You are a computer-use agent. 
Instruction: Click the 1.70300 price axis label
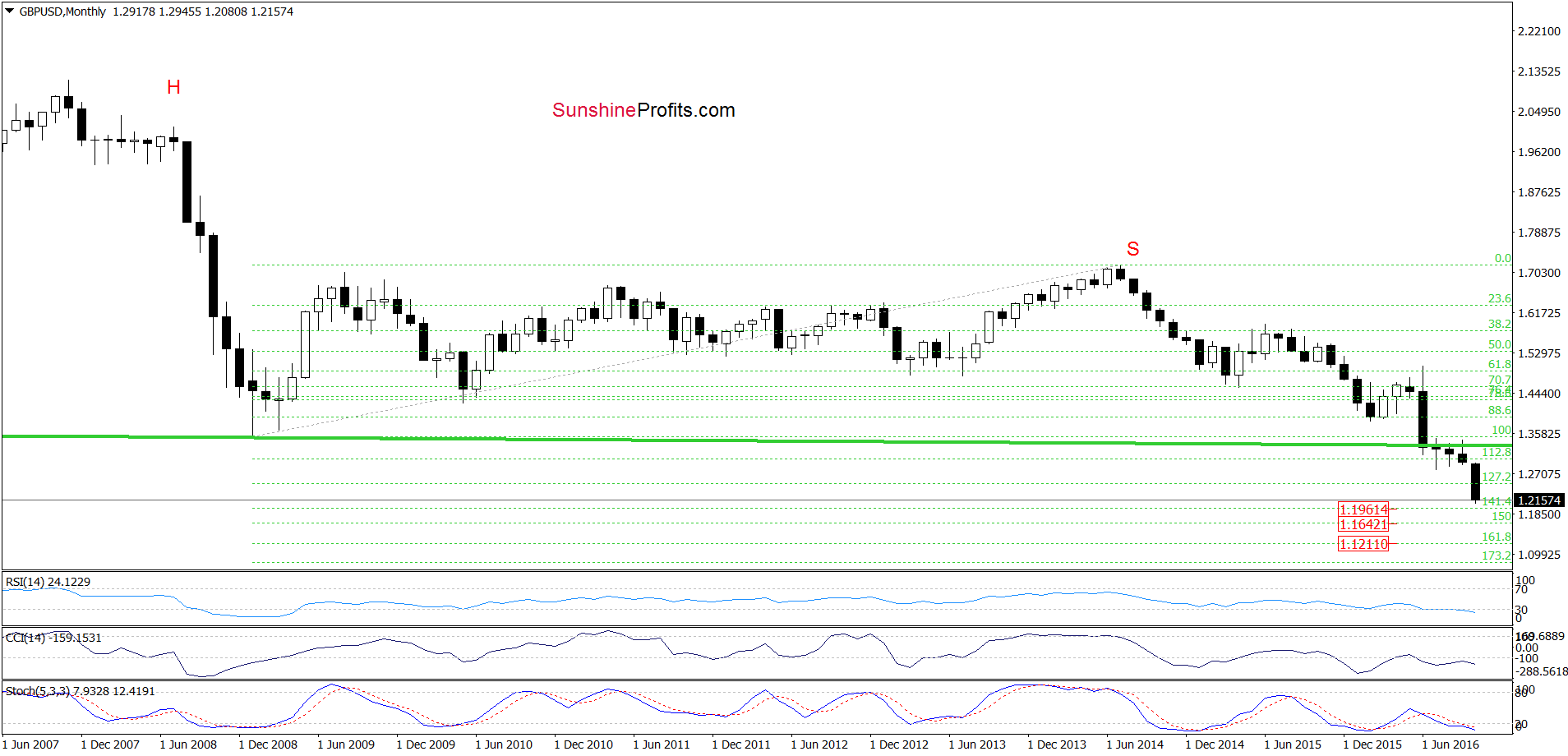1538,273
